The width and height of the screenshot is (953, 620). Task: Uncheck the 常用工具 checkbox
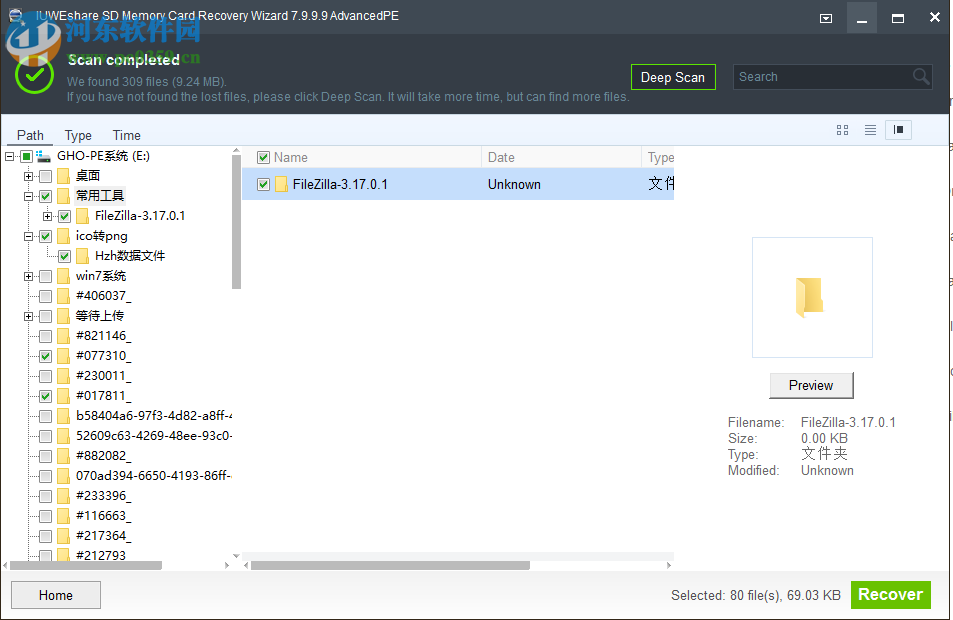(x=45, y=195)
